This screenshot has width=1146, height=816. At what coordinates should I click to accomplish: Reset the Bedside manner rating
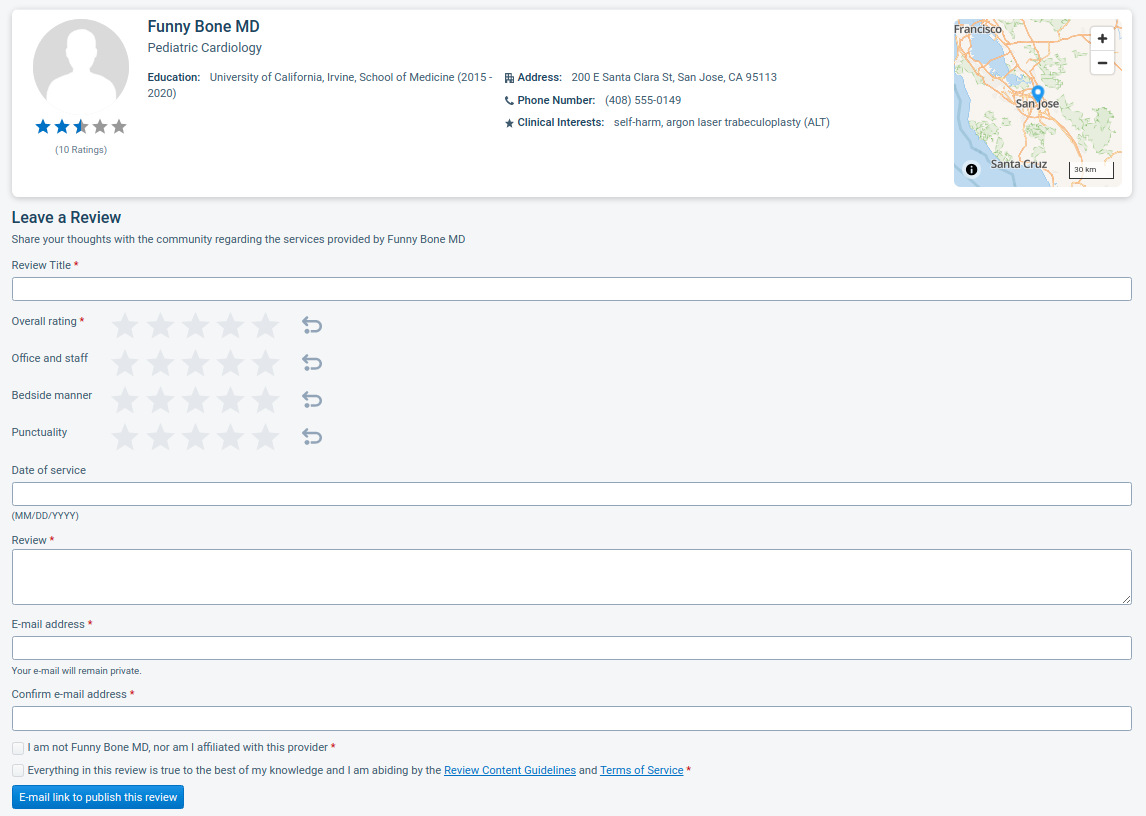(x=311, y=399)
